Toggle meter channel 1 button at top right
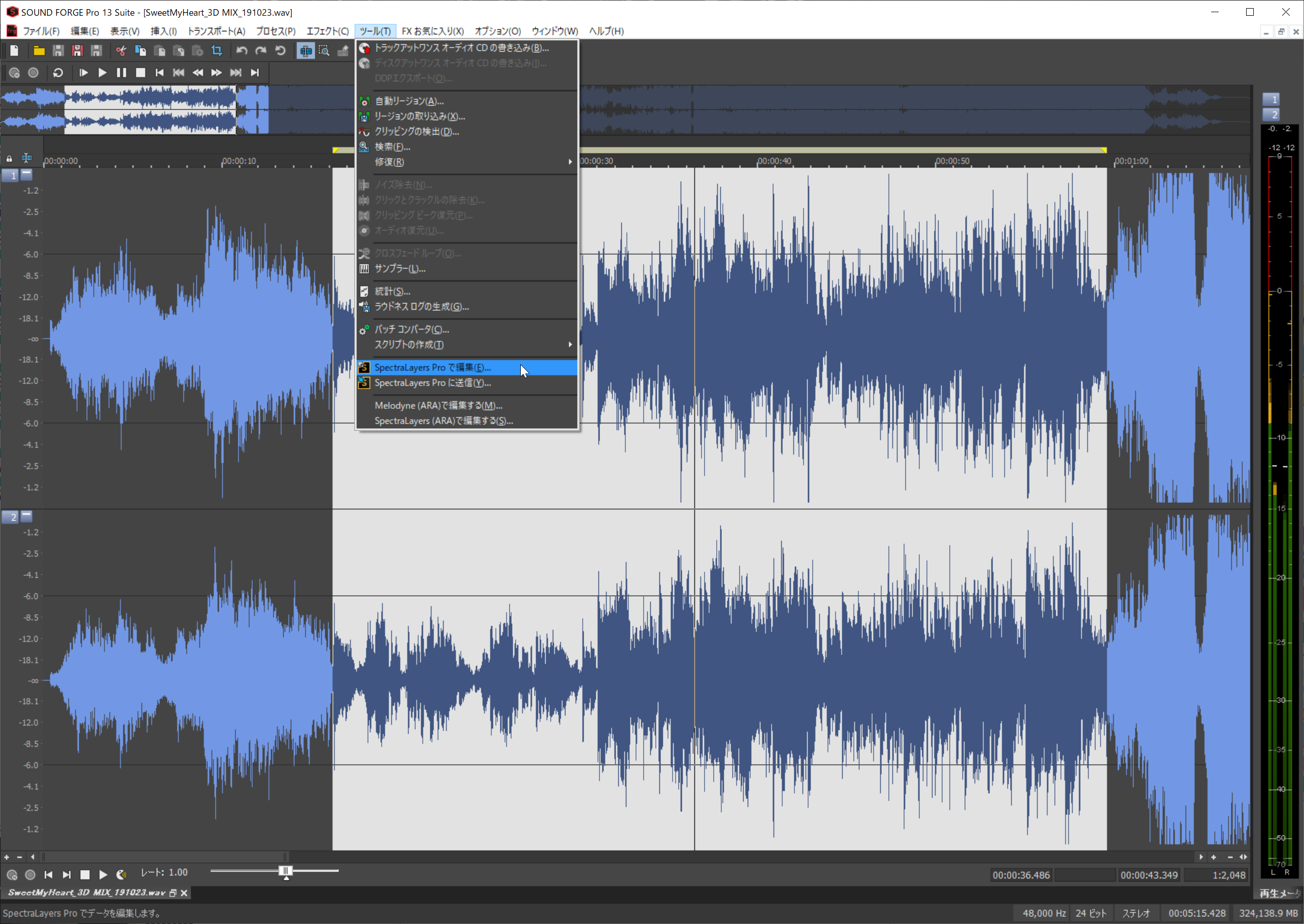This screenshot has width=1304, height=924. (1271, 99)
